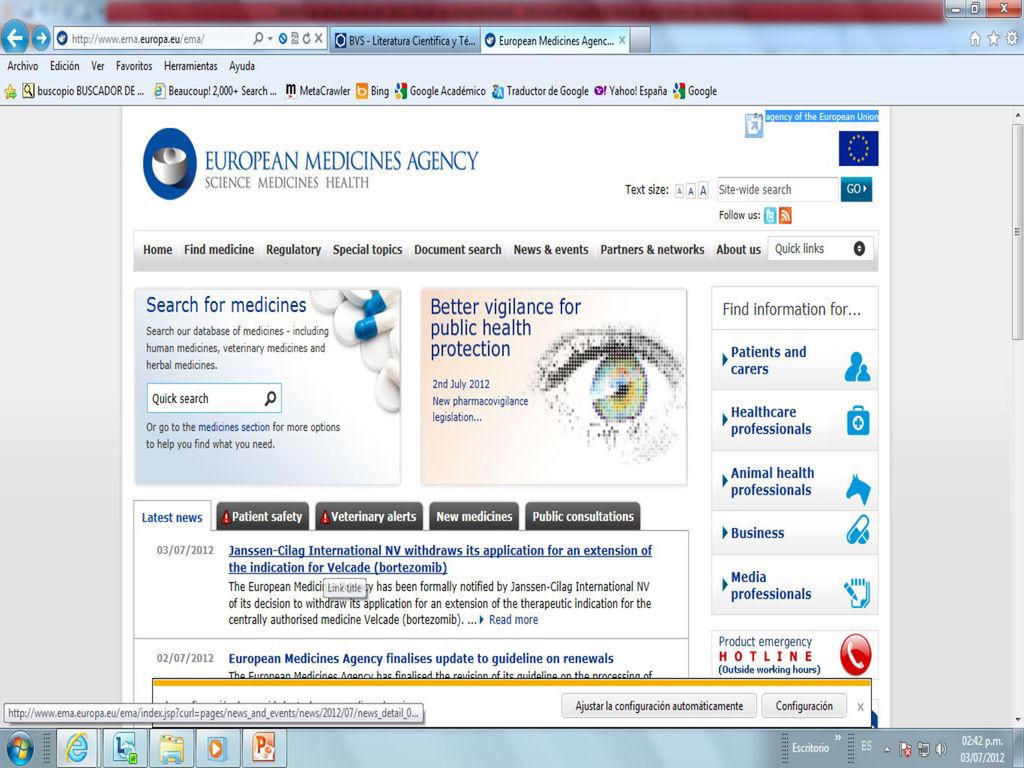Open PowerPoint from the taskbar
This screenshot has width=1024, height=768.
(264, 748)
